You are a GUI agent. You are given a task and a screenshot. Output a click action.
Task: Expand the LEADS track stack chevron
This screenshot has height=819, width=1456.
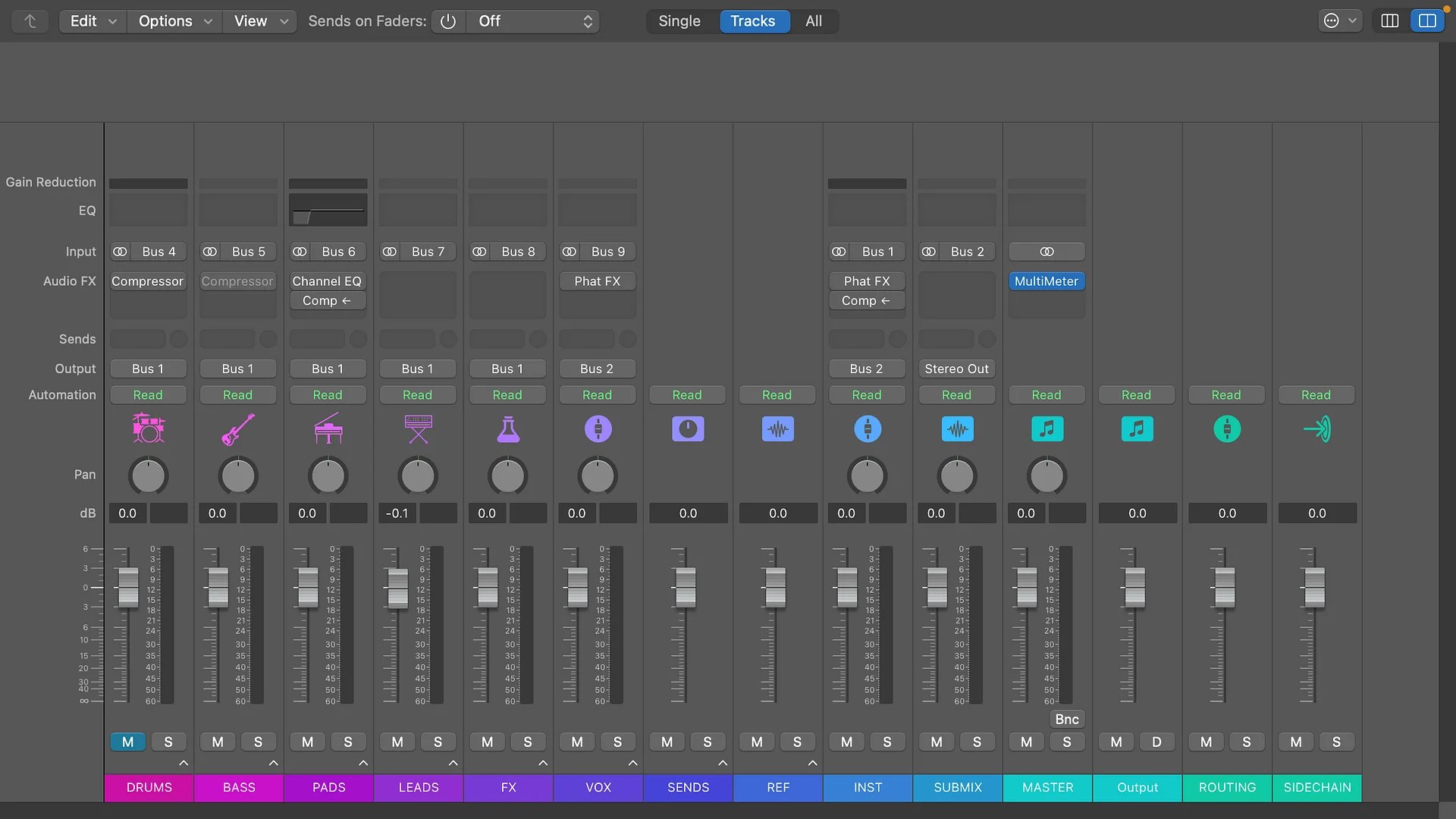tap(453, 763)
